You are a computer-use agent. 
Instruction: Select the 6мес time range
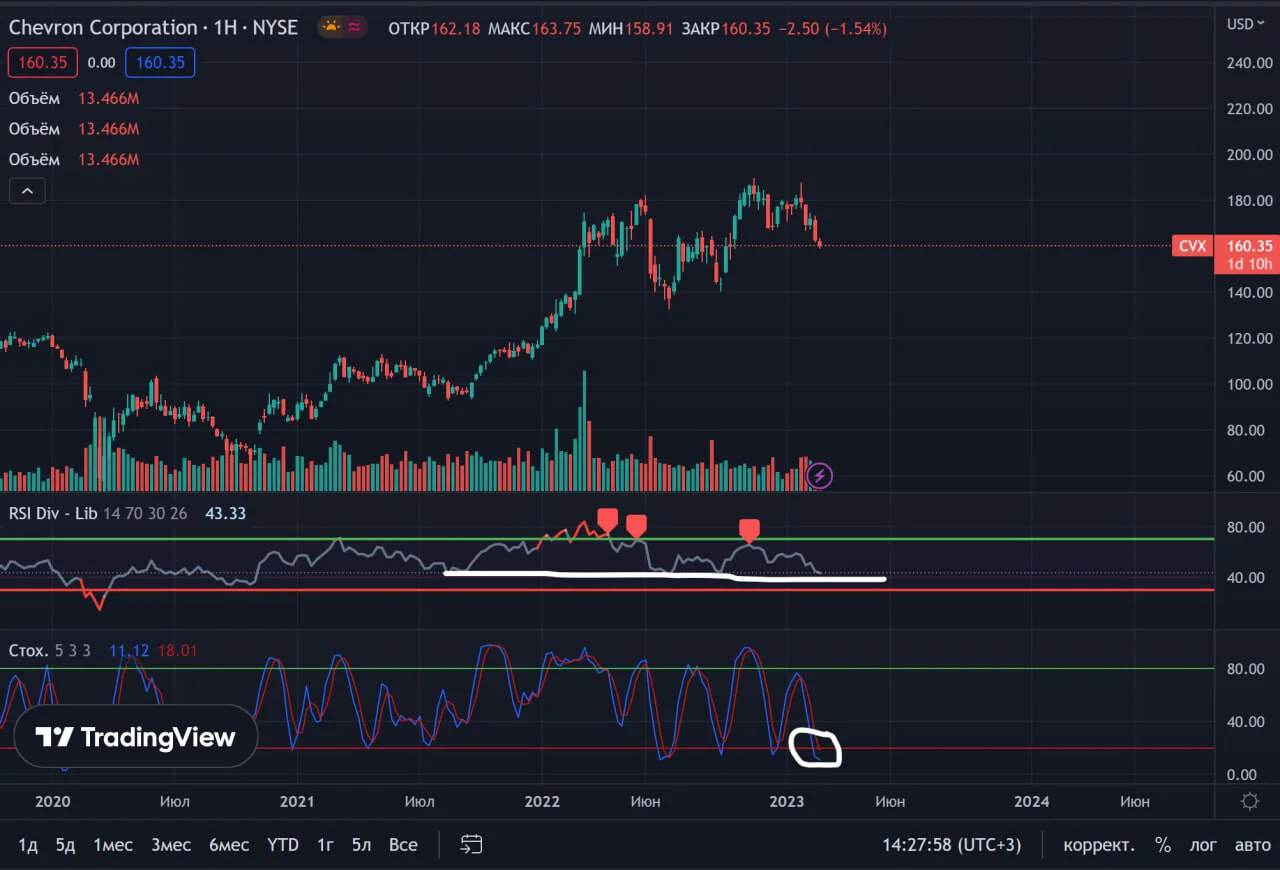[x=229, y=845]
